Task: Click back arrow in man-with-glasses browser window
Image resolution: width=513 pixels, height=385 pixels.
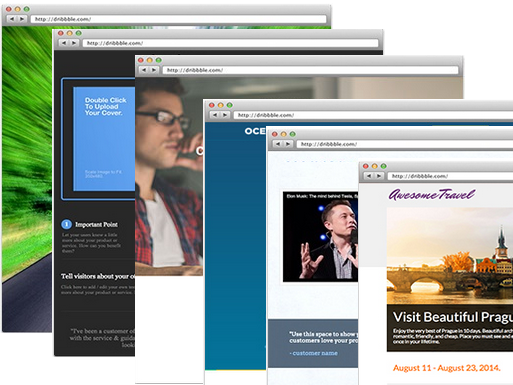Action: click(x=144, y=70)
